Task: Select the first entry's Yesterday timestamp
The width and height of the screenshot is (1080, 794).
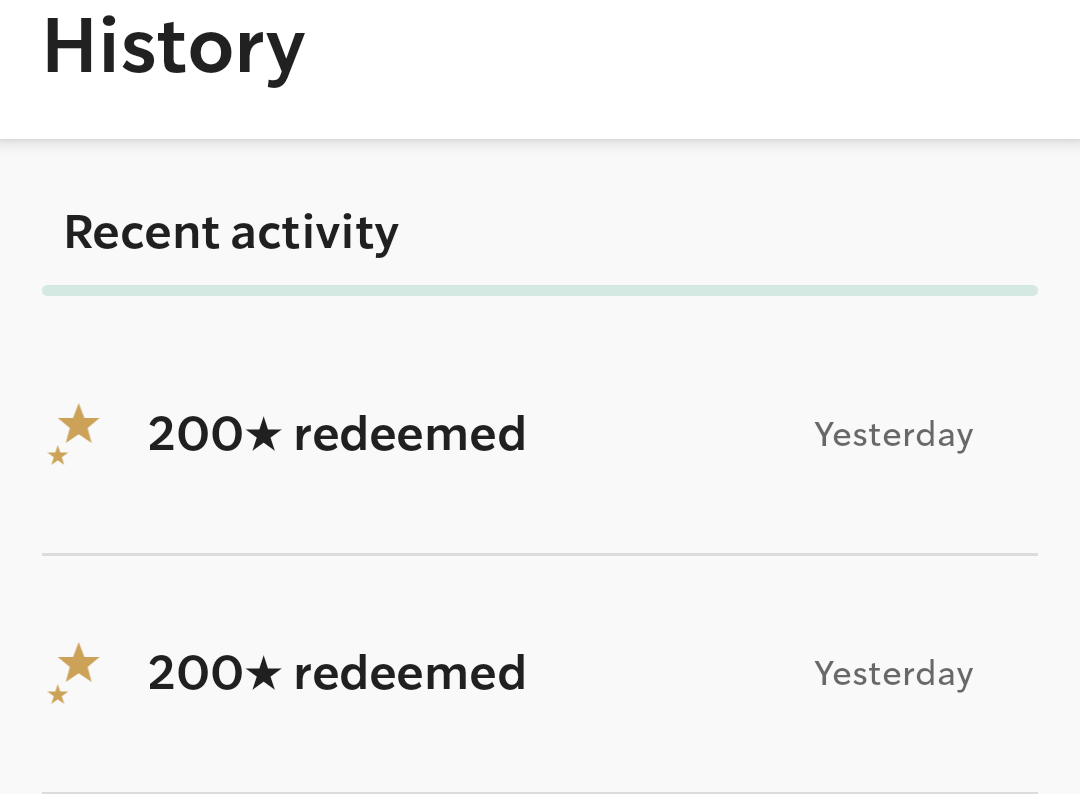Action: (893, 435)
